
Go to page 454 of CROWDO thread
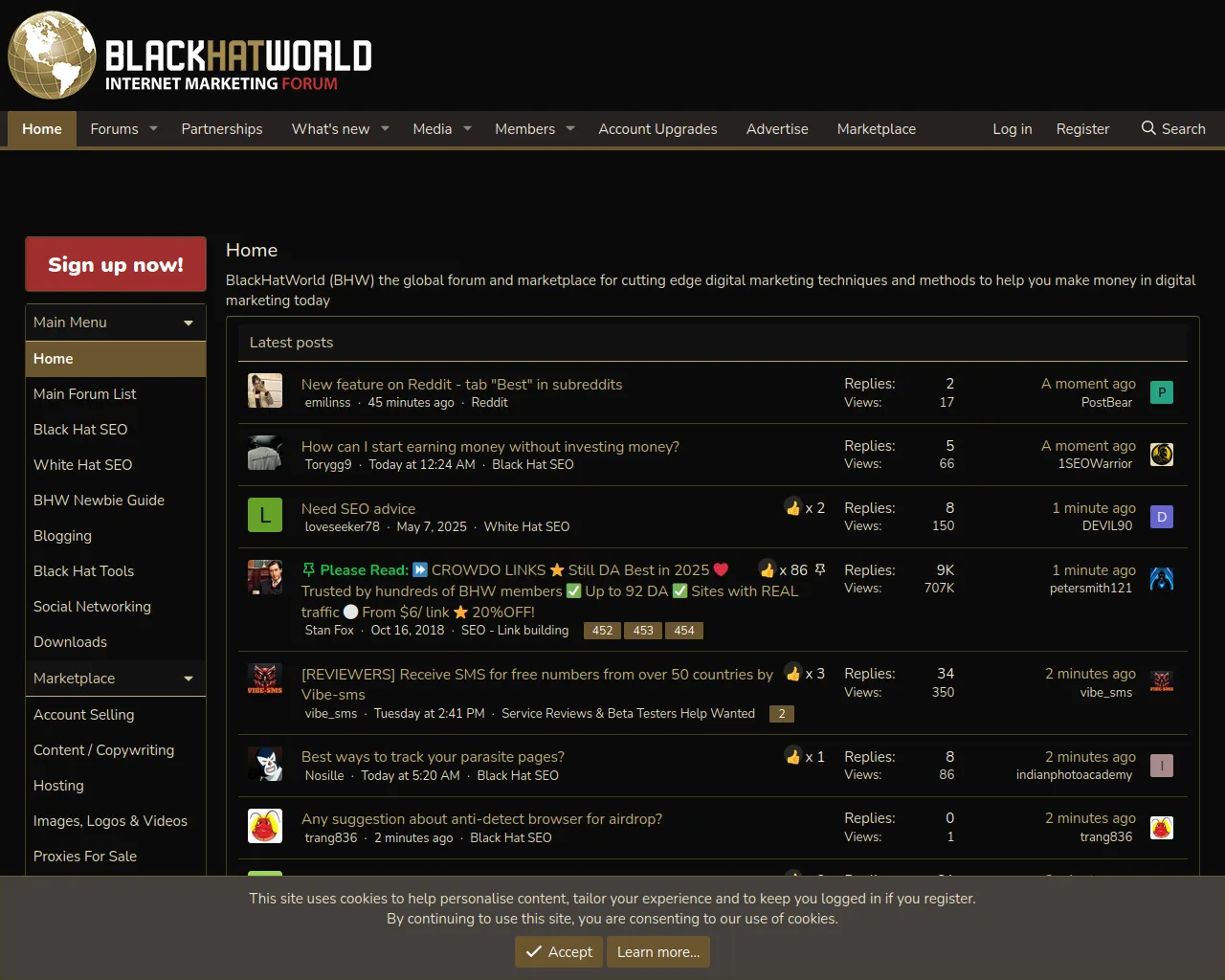(x=684, y=631)
